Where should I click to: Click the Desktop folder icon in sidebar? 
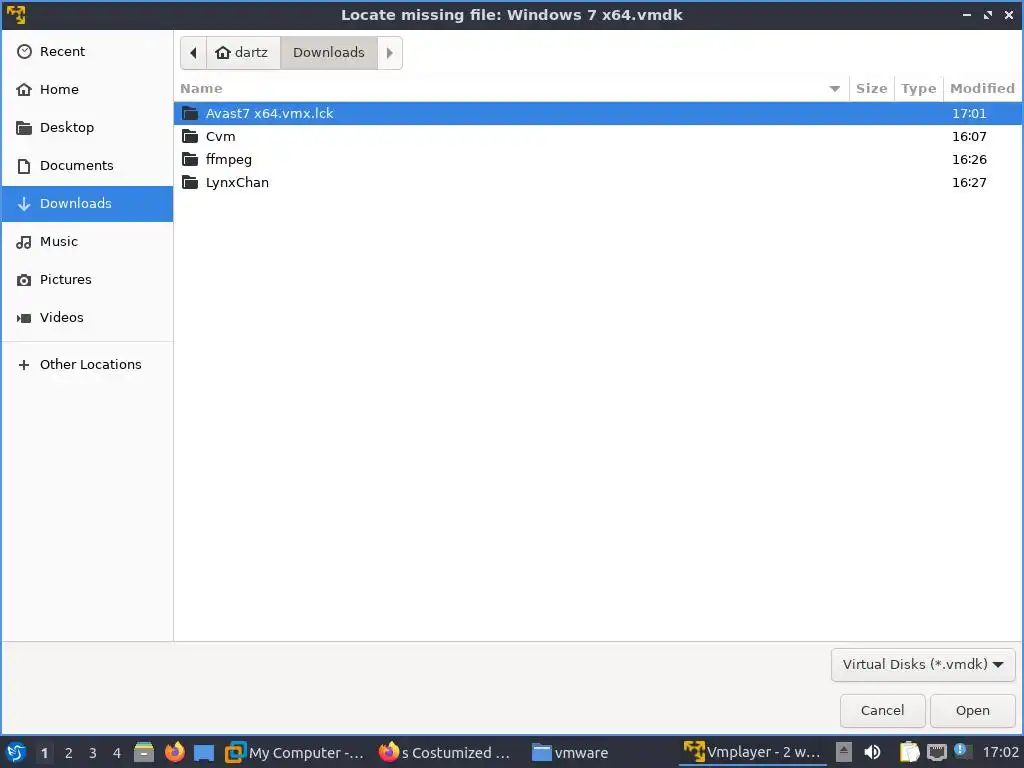[x=24, y=128]
